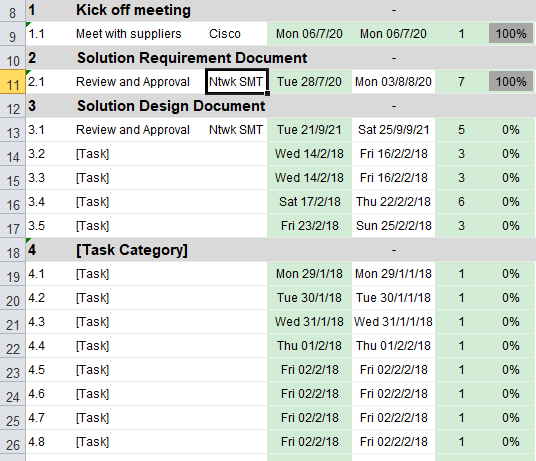
Task: Click the Thu 01/2/18 start date cell
Action: tap(309, 345)
